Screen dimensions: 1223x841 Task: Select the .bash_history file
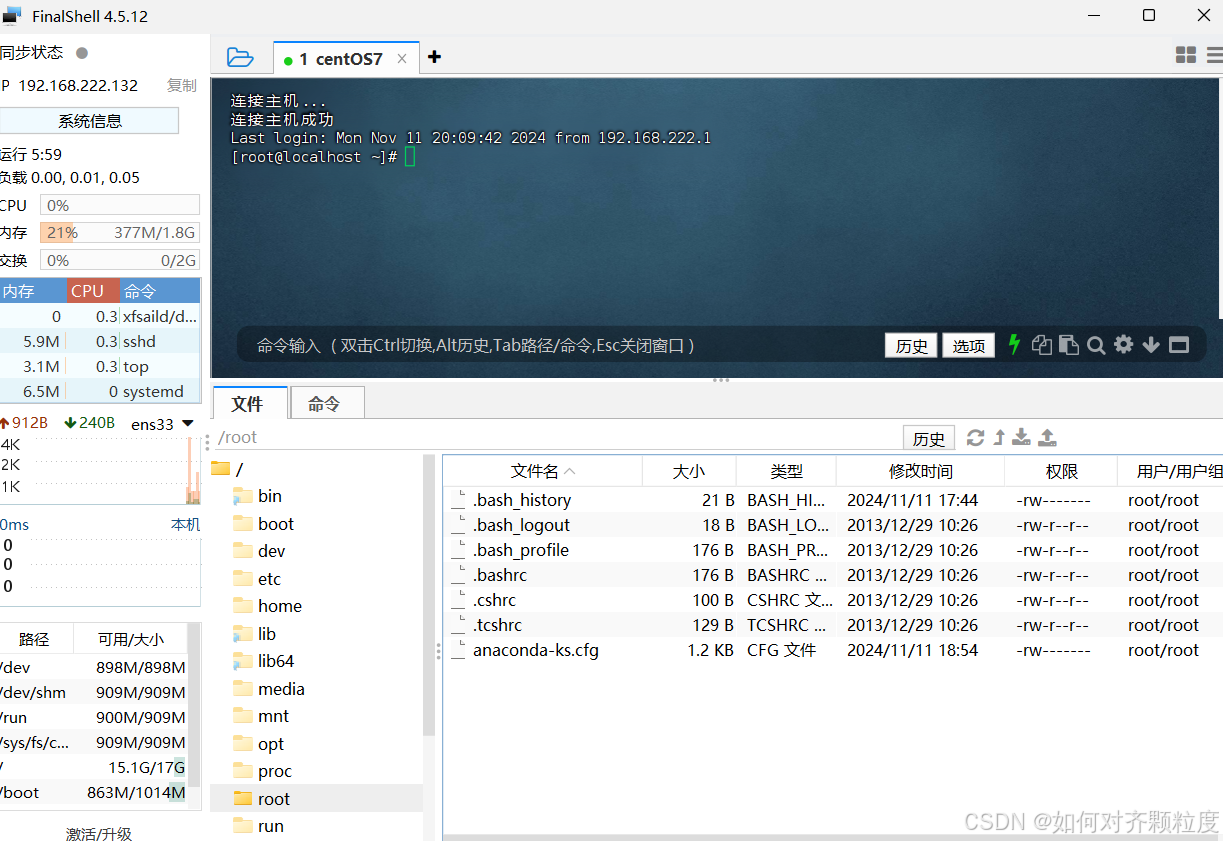point(832,500)
